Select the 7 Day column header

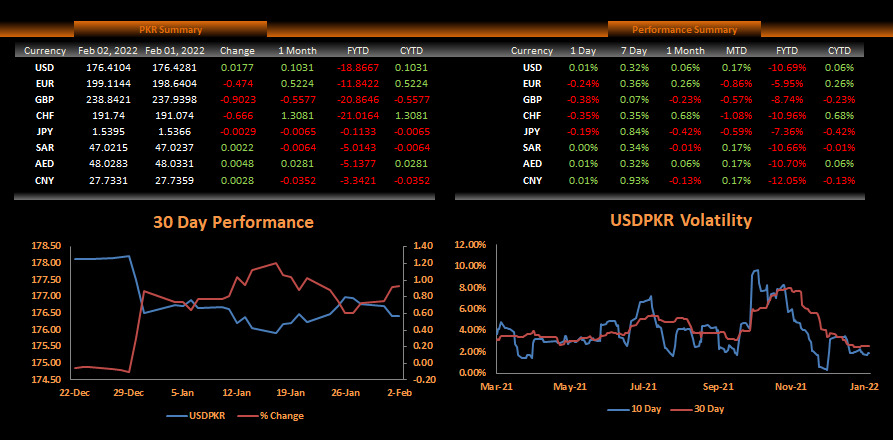pyautogui.click(x=634, y=50)
